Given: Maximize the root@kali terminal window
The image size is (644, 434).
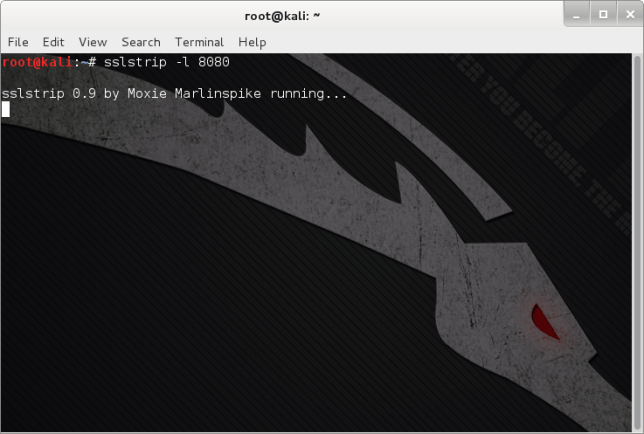Looking at the screenshot, I should click(x=603, y=14).
